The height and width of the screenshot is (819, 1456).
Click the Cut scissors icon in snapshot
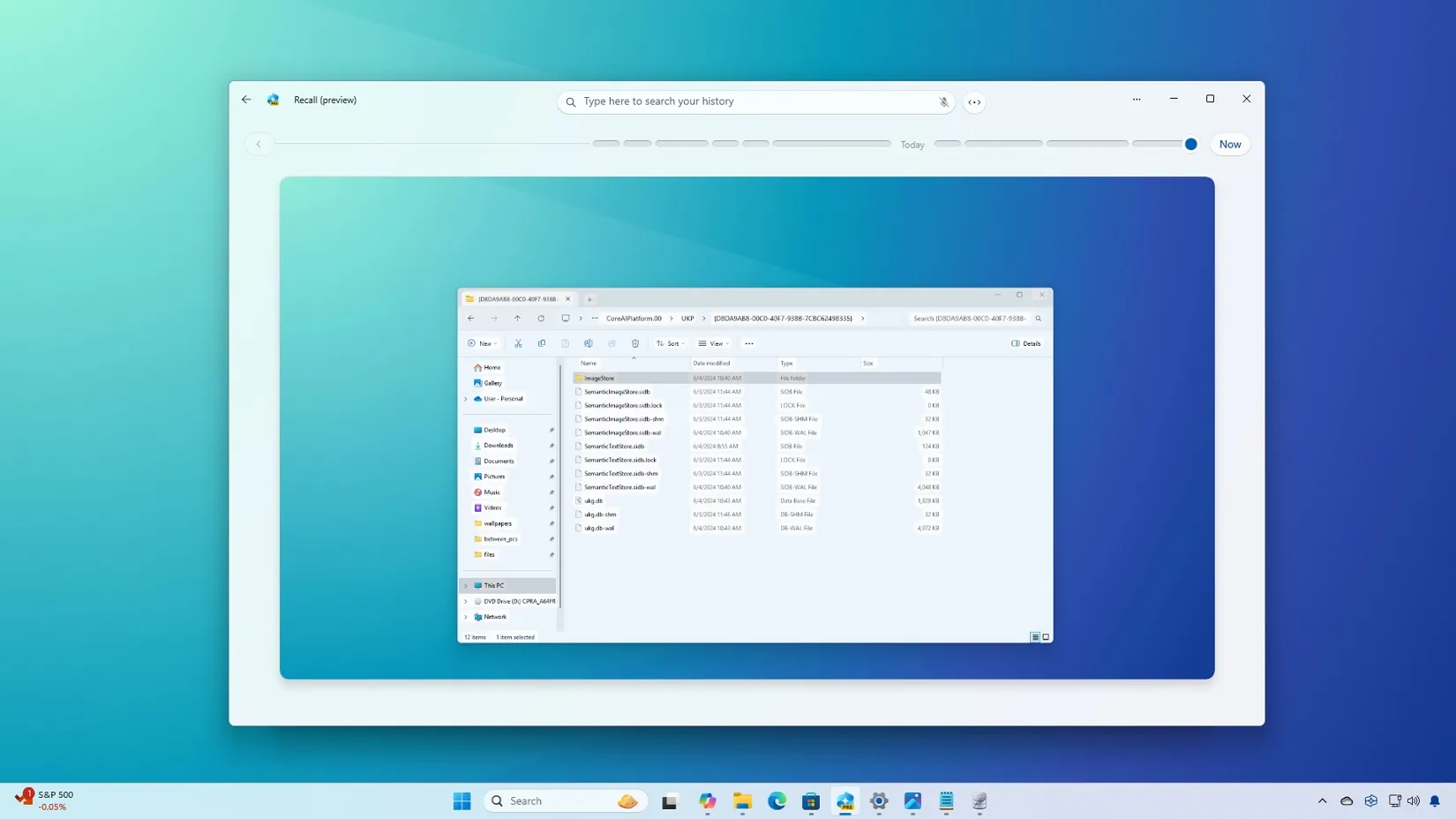(518, 343)
